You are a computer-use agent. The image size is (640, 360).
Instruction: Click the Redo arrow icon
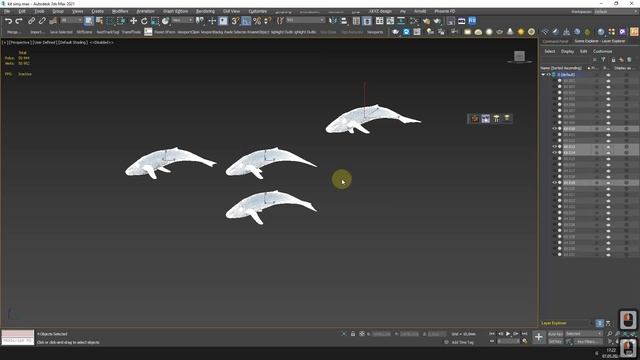coord(19,21)
